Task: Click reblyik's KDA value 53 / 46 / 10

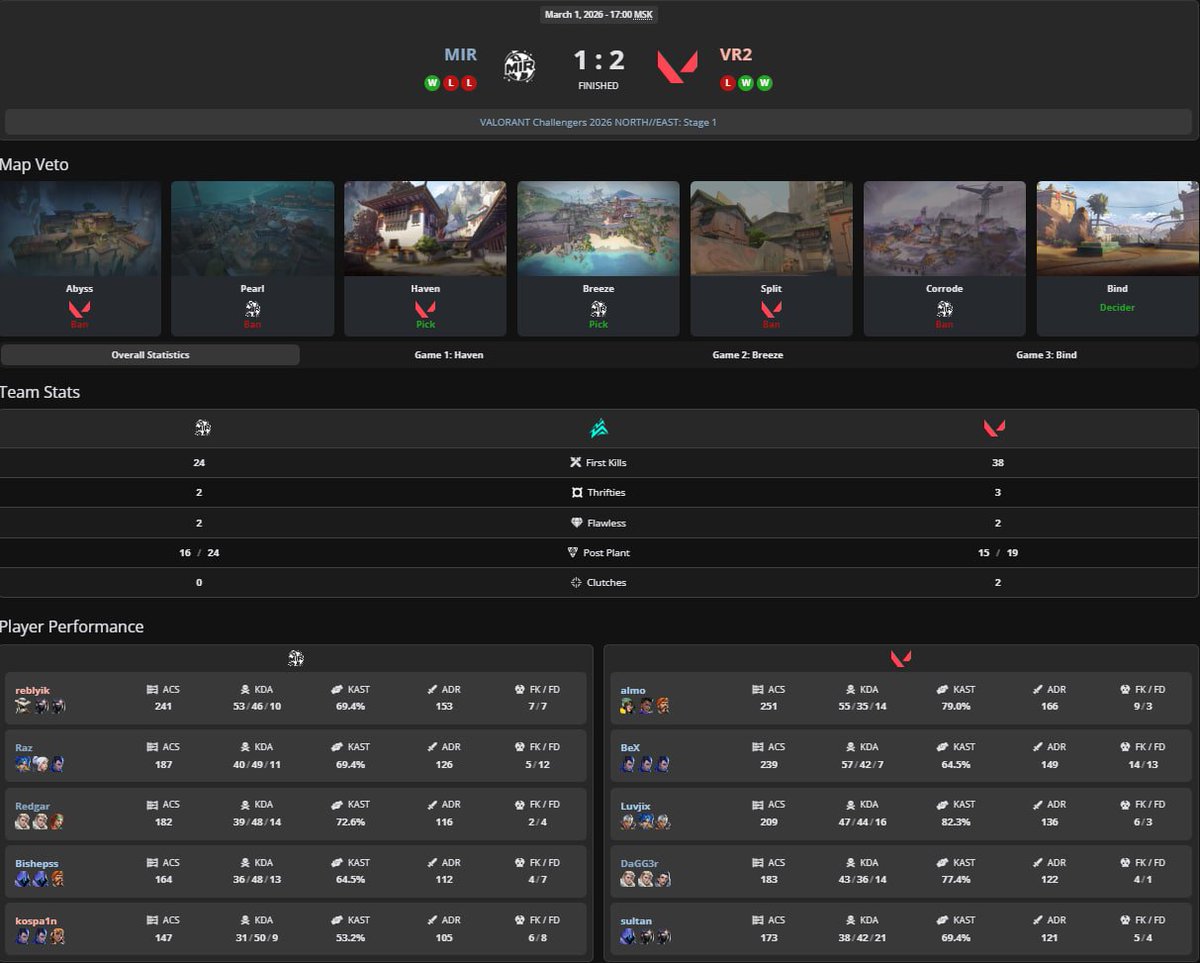Action: point(255,706)
